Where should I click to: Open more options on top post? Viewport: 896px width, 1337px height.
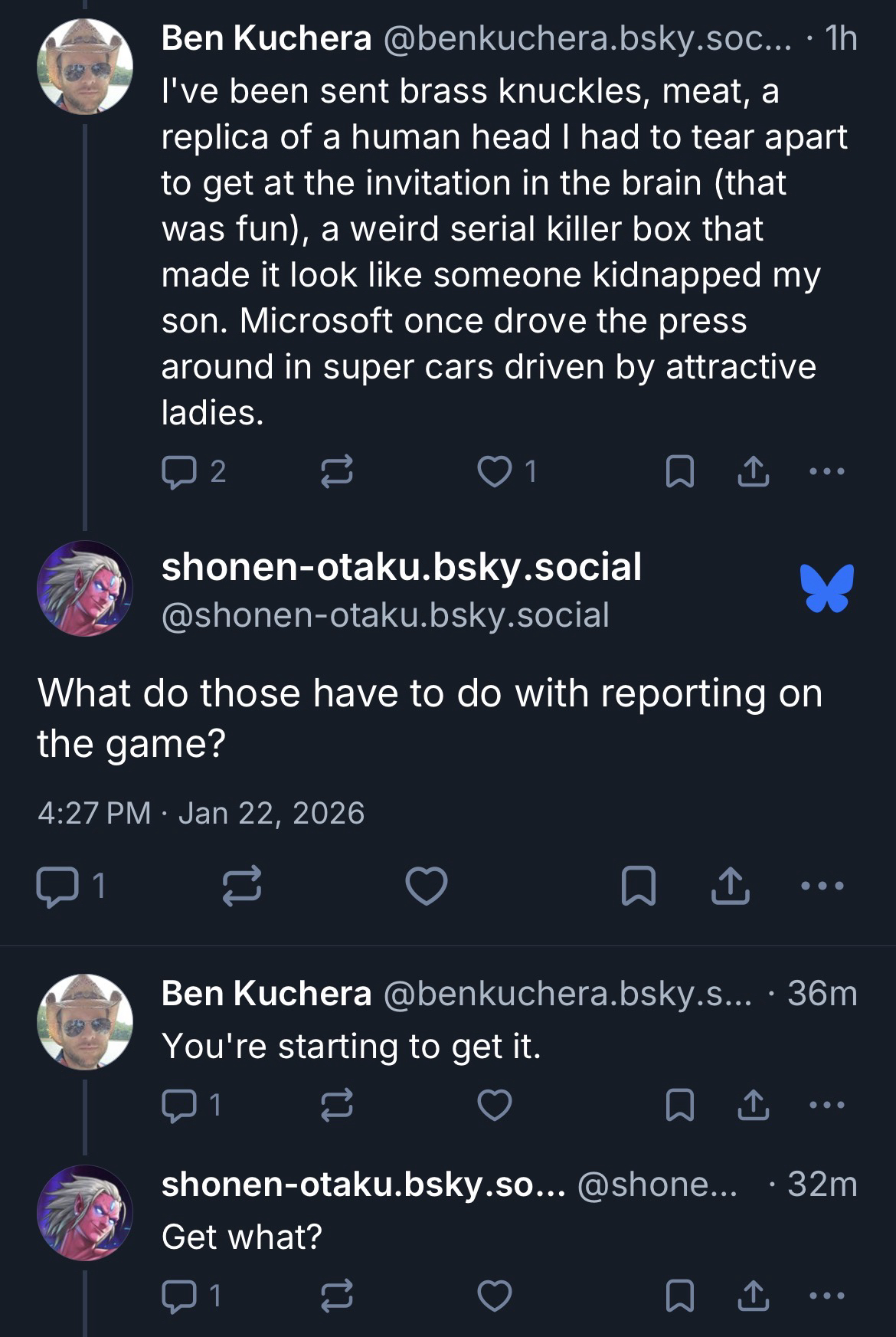pyautogui.click(x=826, y=471)
